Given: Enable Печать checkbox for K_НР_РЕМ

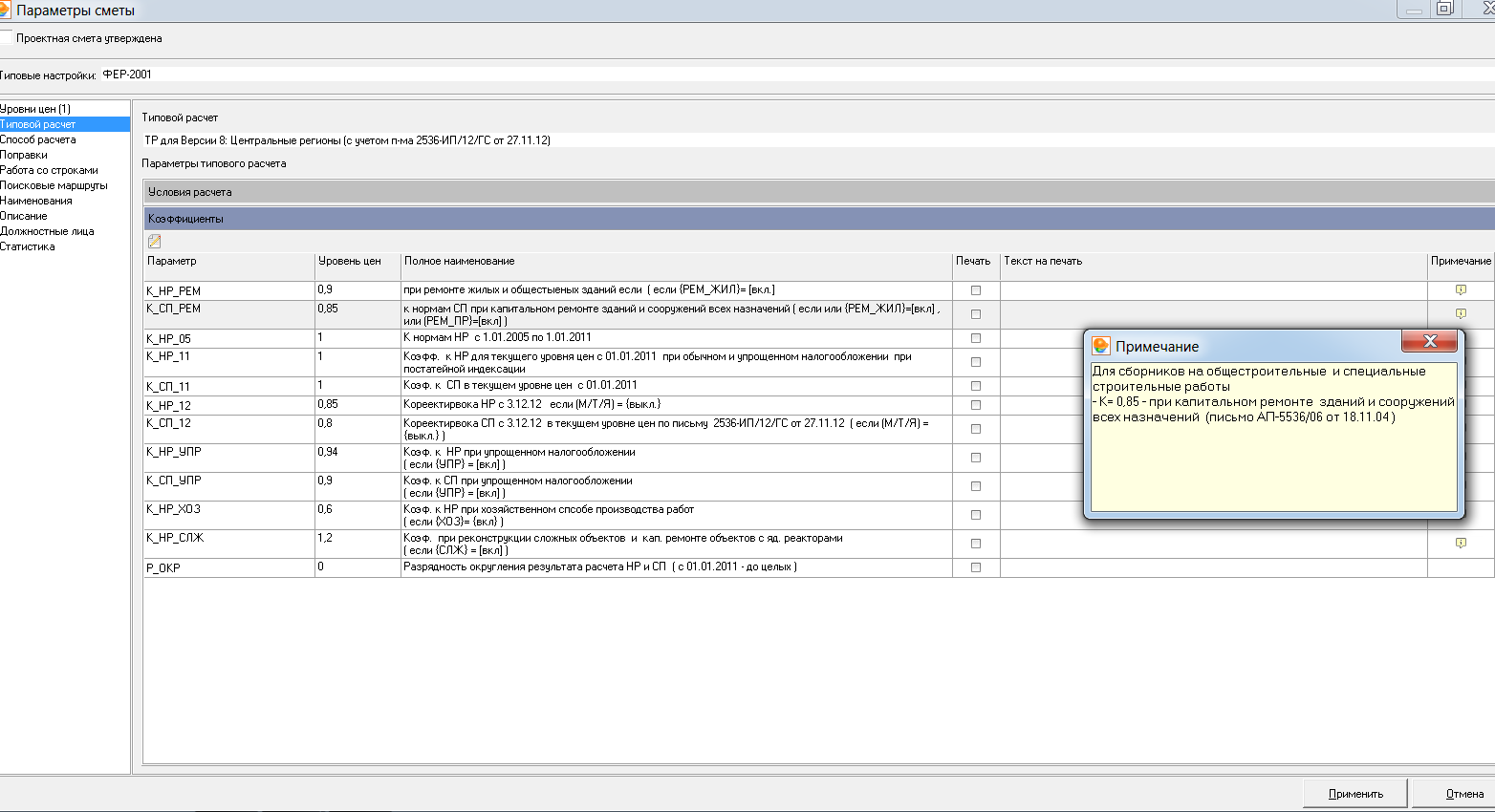Looking at the screenshot, I should click(x=976, y=290).
